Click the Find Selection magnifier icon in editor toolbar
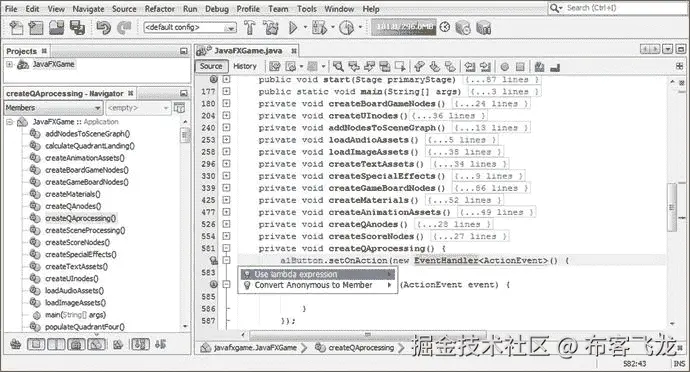Screen dimensions: 690x372 coord(338,66)
